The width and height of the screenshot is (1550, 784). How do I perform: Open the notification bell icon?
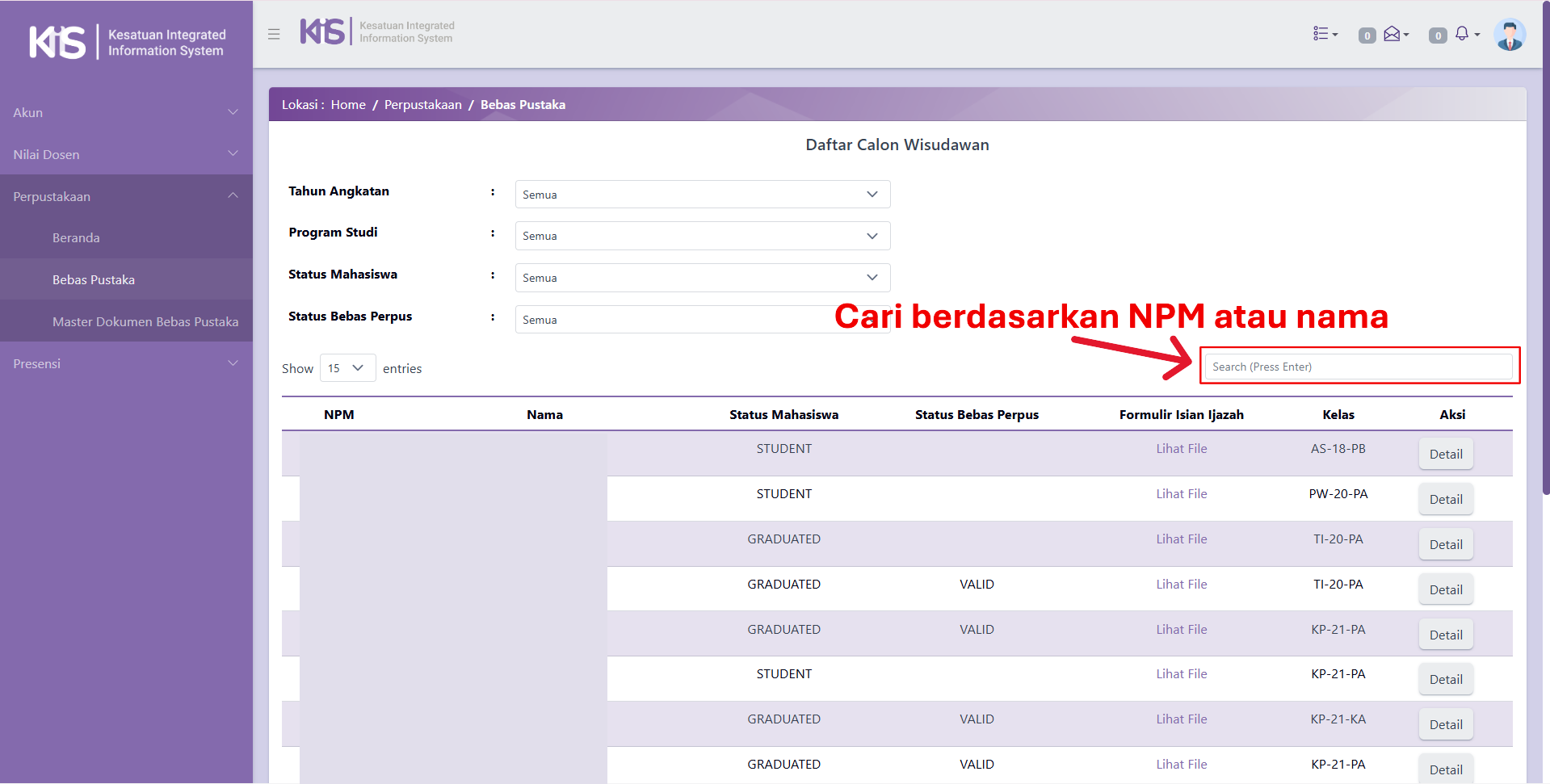1464,34
